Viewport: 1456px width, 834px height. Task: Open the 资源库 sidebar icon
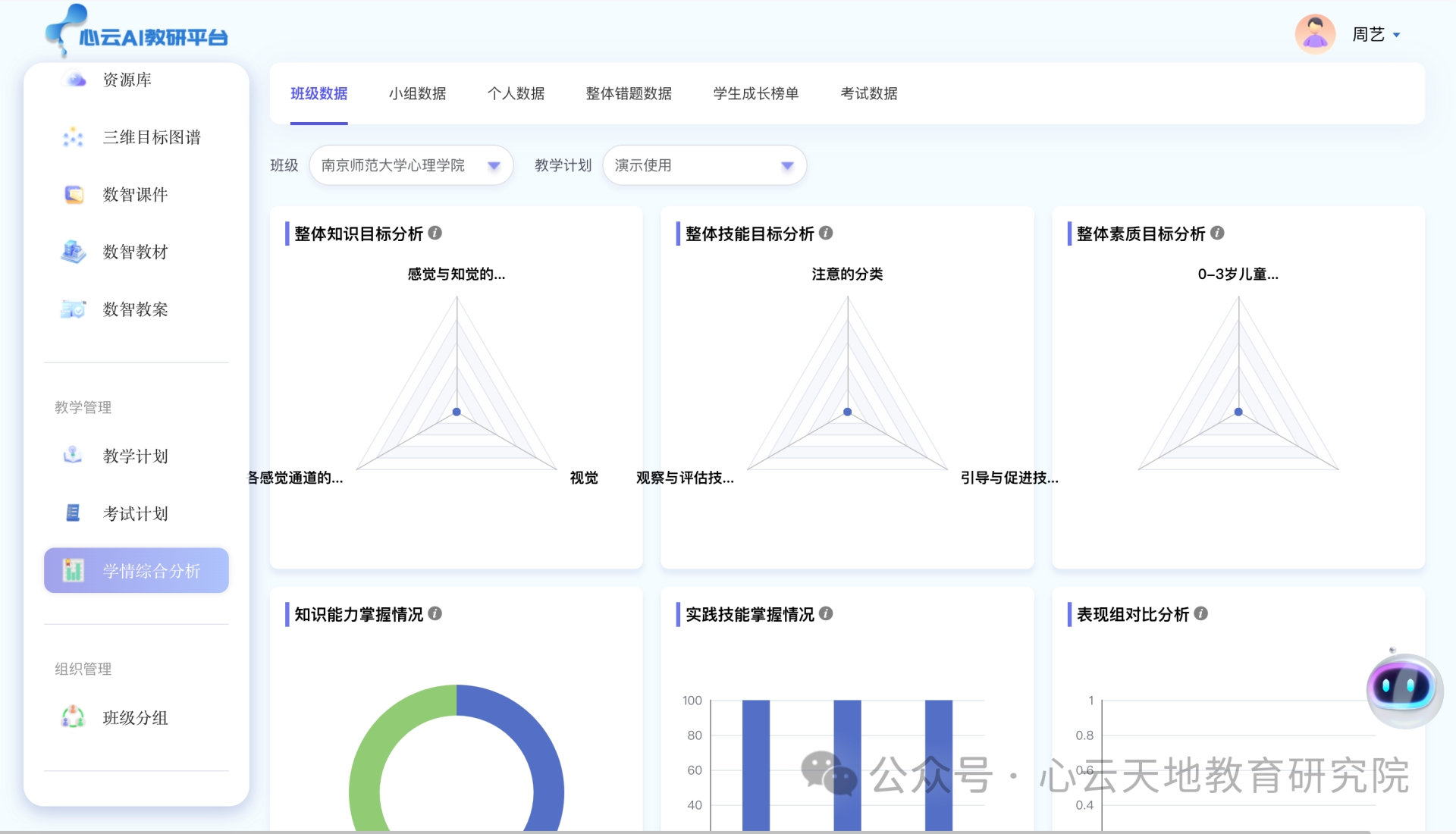(74, 79)
